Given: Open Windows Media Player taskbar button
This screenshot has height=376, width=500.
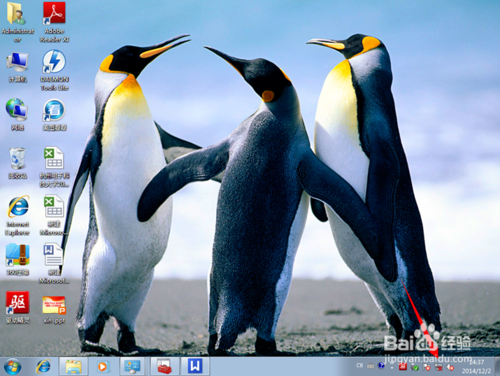Looking at the screenshot, I should [103, 367].
